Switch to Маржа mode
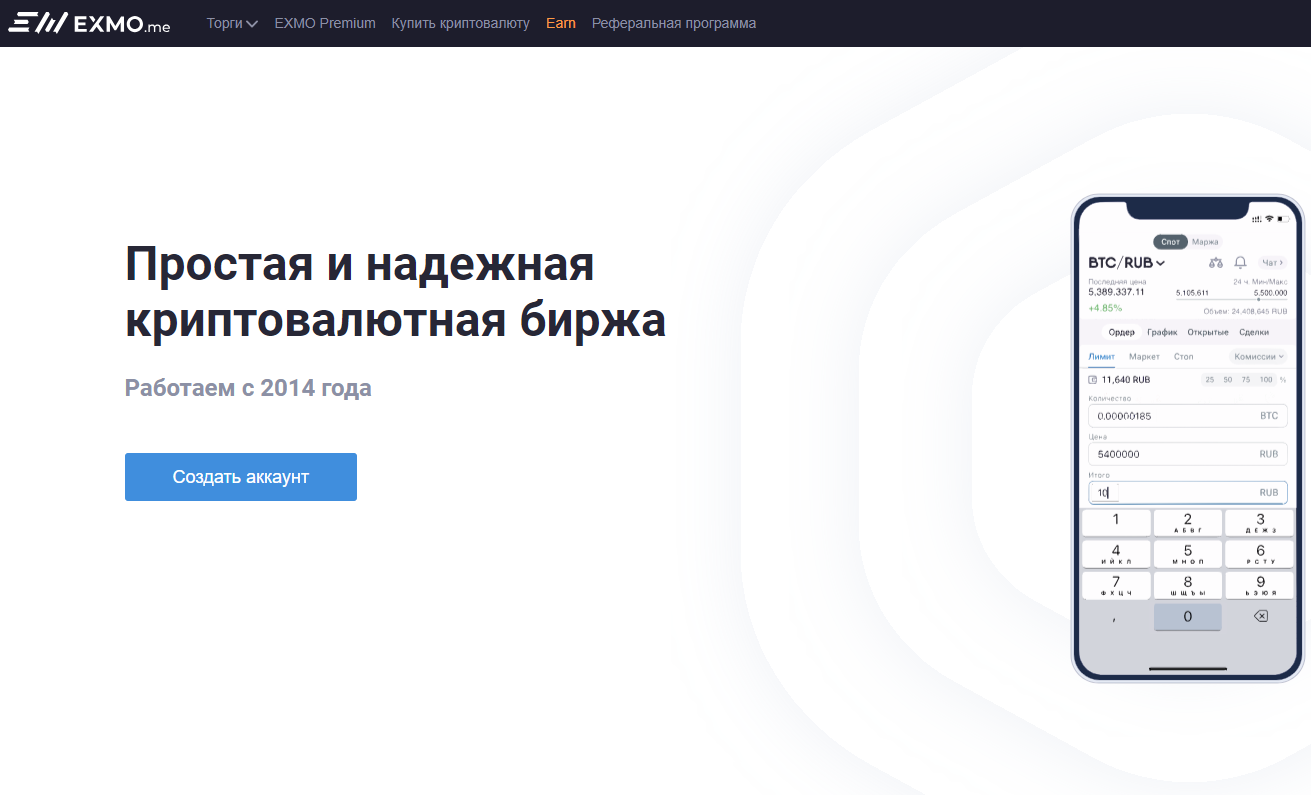Image resolution: width=1311 pixels, height=795 pixels. tap(1205, 242)
